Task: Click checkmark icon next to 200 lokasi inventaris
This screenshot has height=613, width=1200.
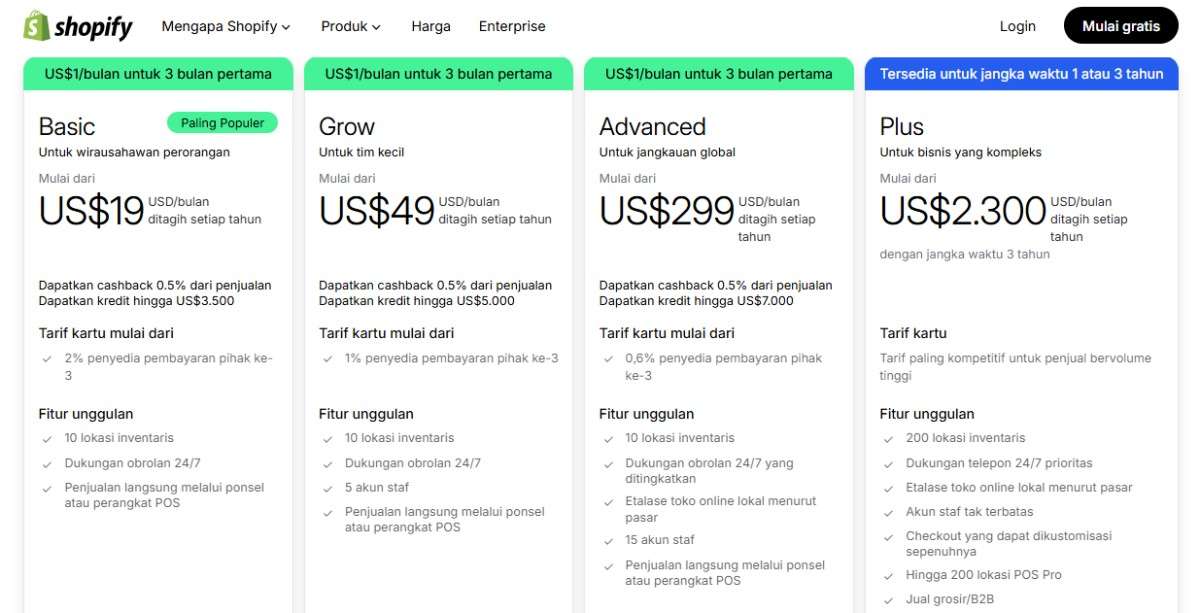Action: [888, 438]
